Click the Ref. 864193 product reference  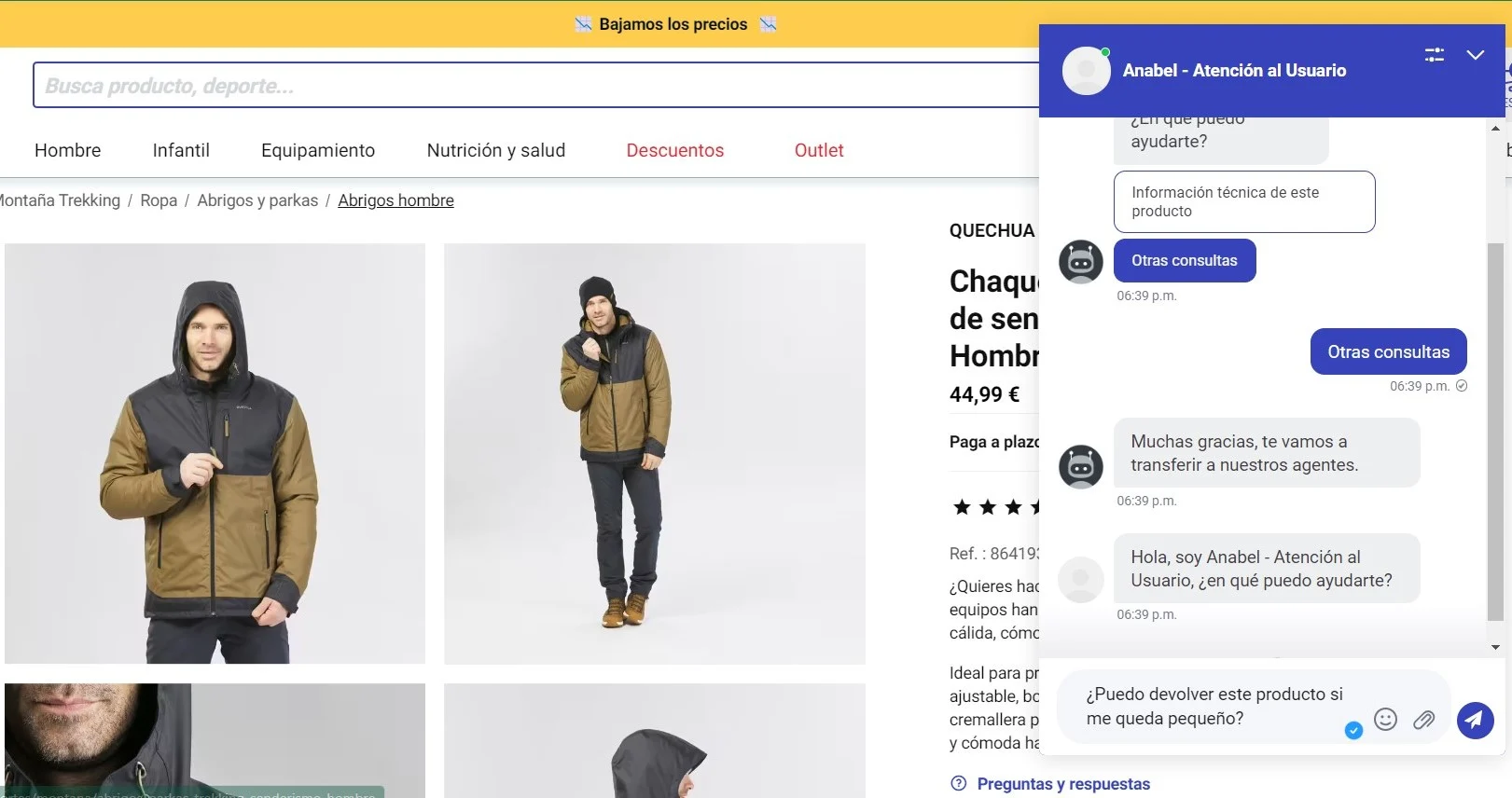click(994, 554)
